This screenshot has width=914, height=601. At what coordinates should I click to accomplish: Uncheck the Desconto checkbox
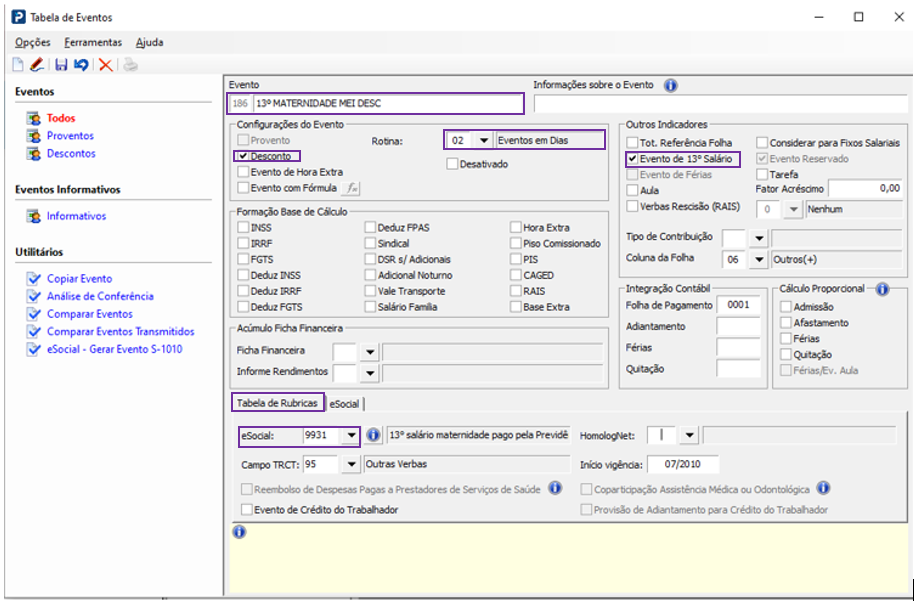242,157
